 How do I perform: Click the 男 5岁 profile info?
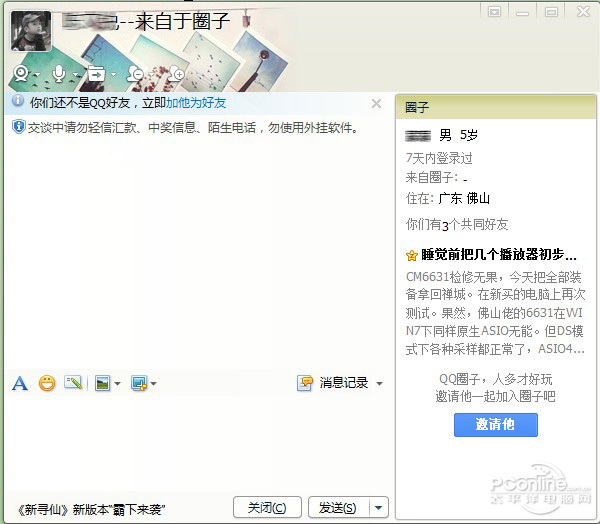[458, 135]
